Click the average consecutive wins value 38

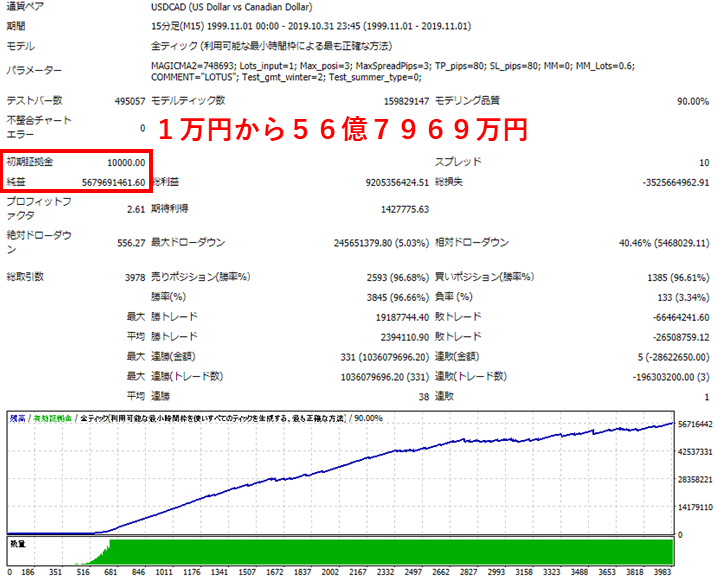coord(424,397)
